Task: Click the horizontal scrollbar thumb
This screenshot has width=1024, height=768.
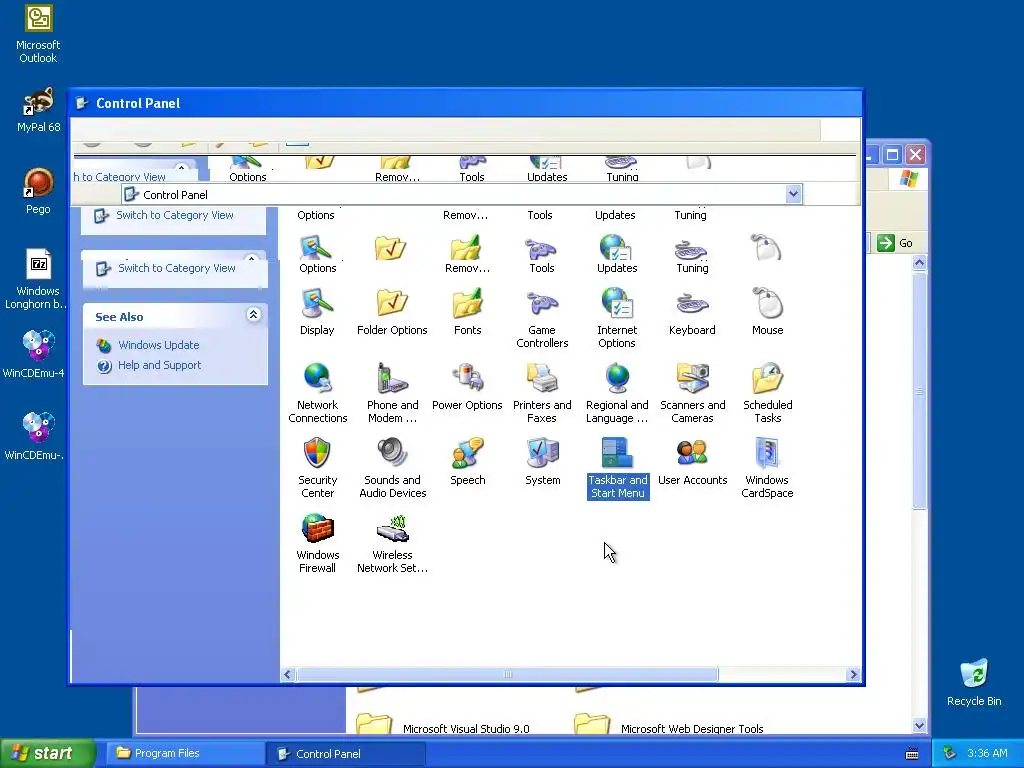Action: point(507,675)
